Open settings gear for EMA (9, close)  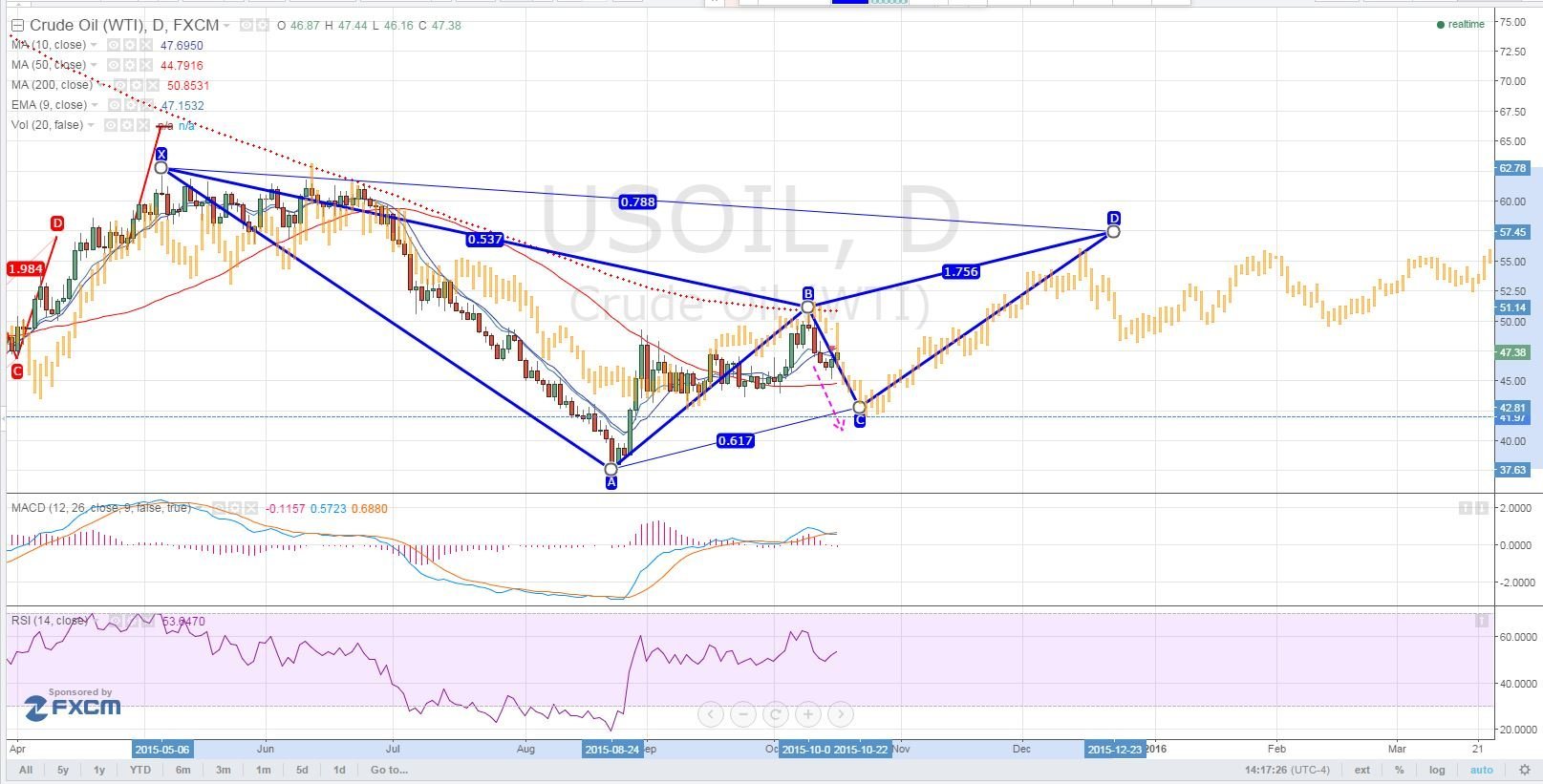131,105
